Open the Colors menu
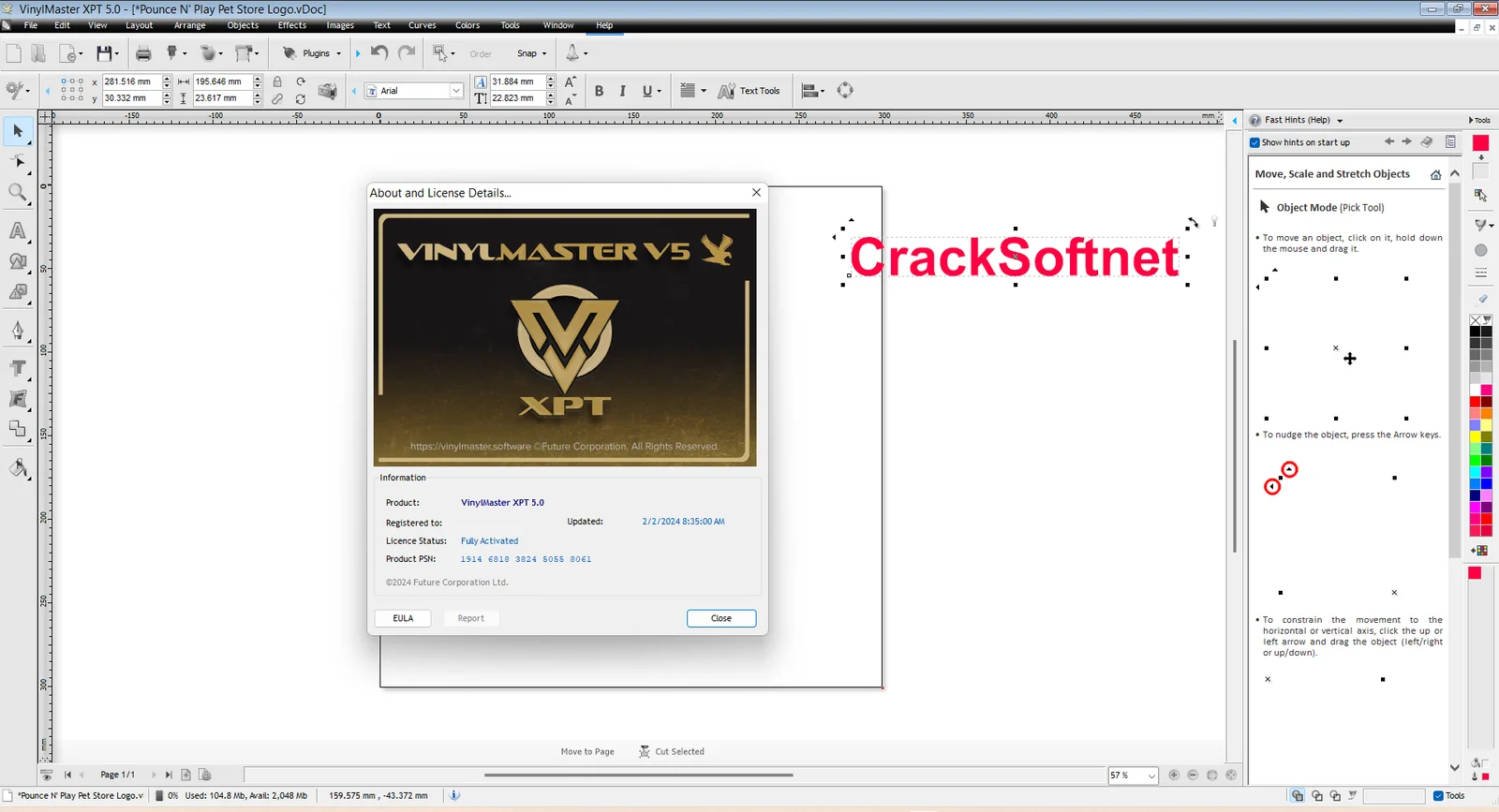The image size is (1499, 812). click(x=468, y=25)
